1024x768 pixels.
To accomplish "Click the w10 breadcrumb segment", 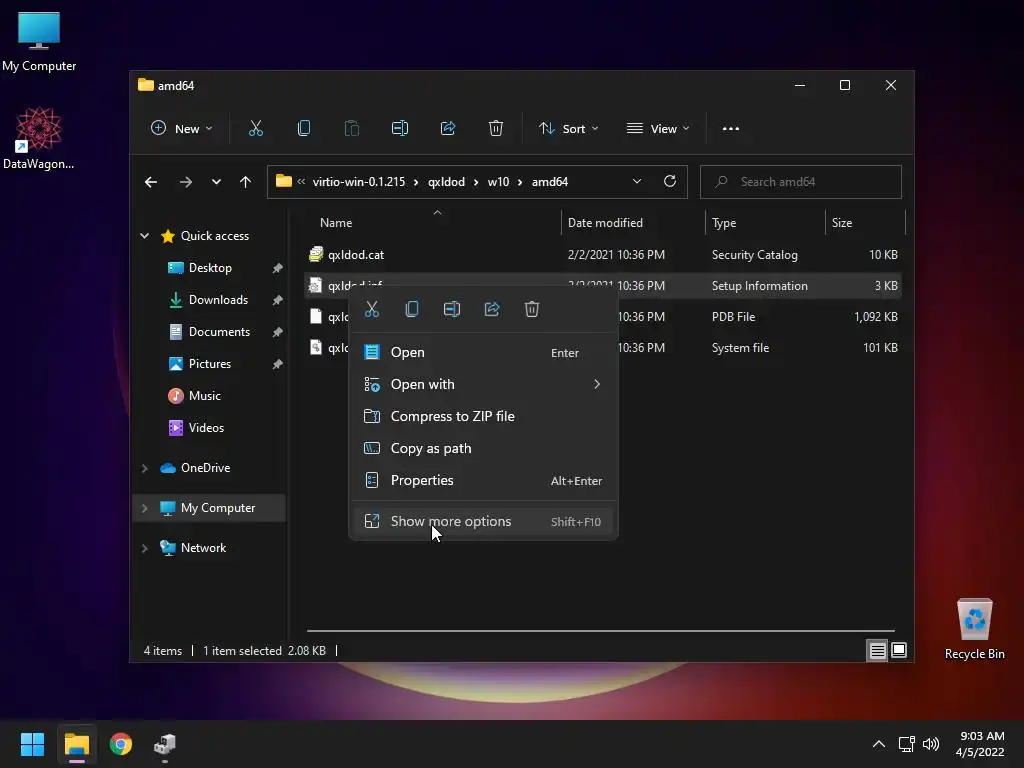I will point(498,182).
